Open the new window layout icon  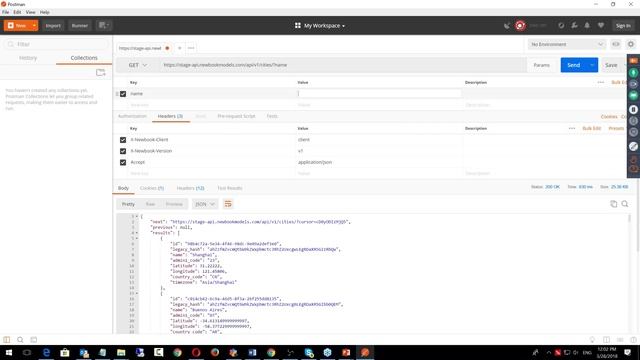click(104, 25)
